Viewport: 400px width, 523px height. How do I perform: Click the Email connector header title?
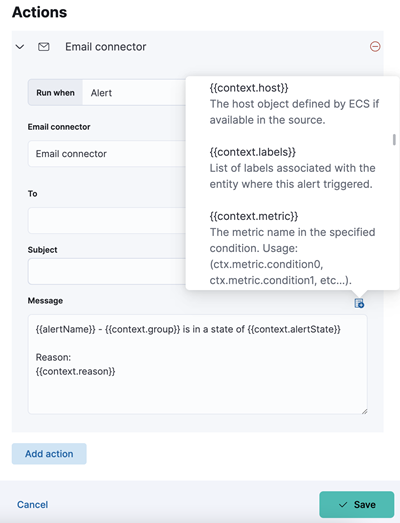coord(105,47)
